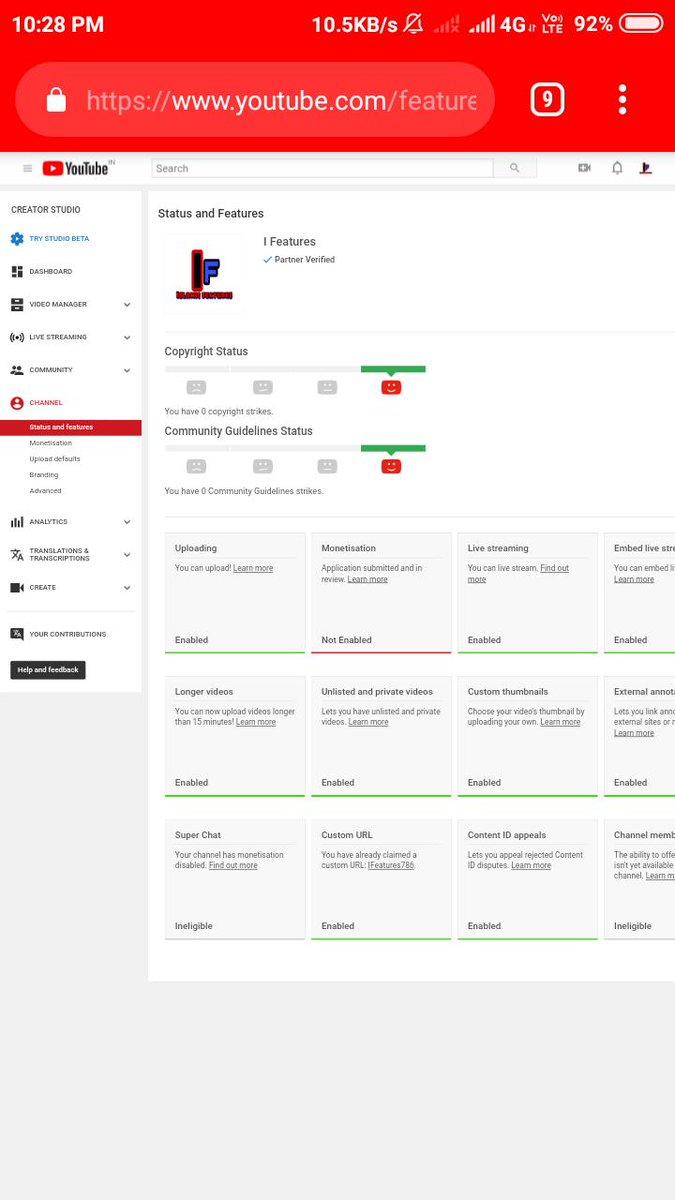
Task: Open the Upload defaults submenu item
Action: click(x=55, y=459)
